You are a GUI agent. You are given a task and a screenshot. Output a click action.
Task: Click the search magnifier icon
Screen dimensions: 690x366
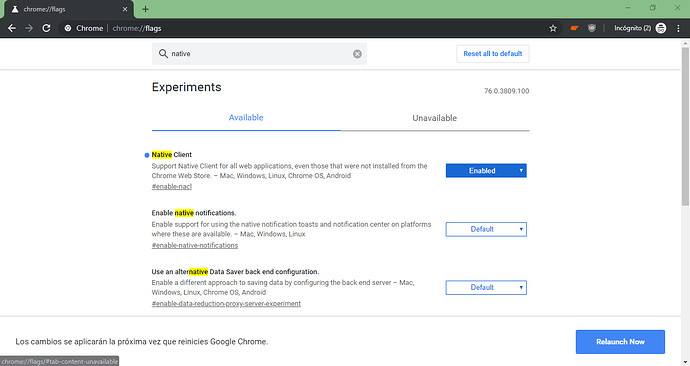[163, 54]
